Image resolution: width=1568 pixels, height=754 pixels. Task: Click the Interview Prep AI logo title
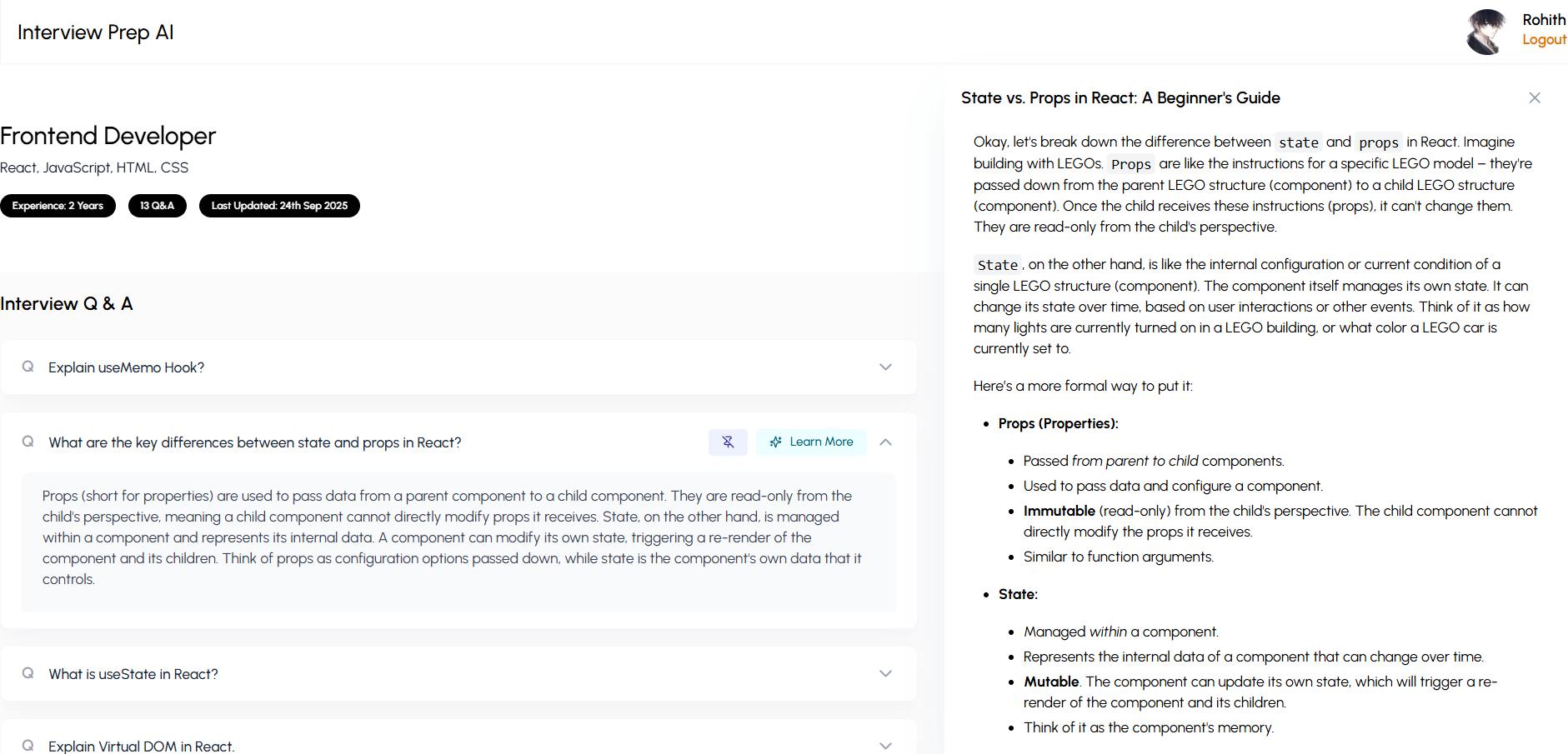point(96,32)
